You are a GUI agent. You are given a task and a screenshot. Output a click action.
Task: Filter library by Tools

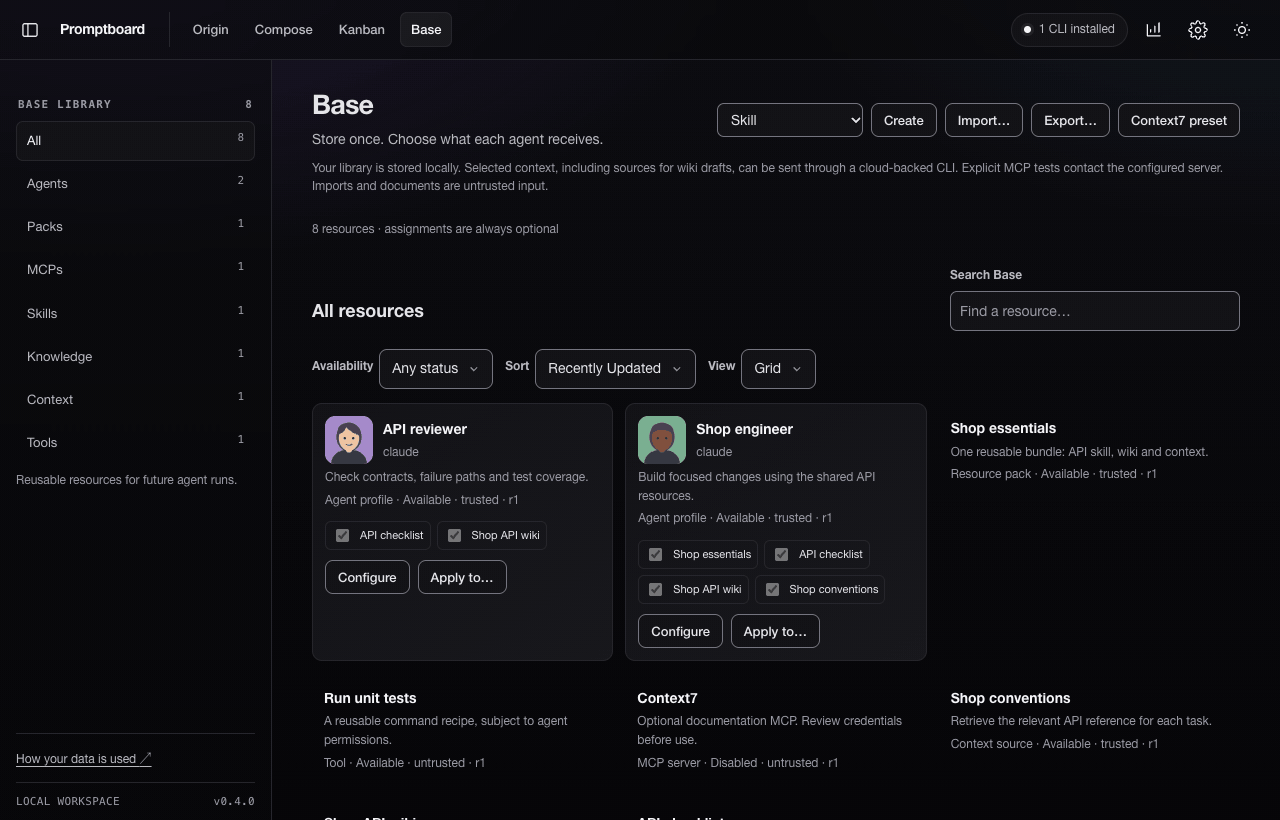tap(135, 443)
